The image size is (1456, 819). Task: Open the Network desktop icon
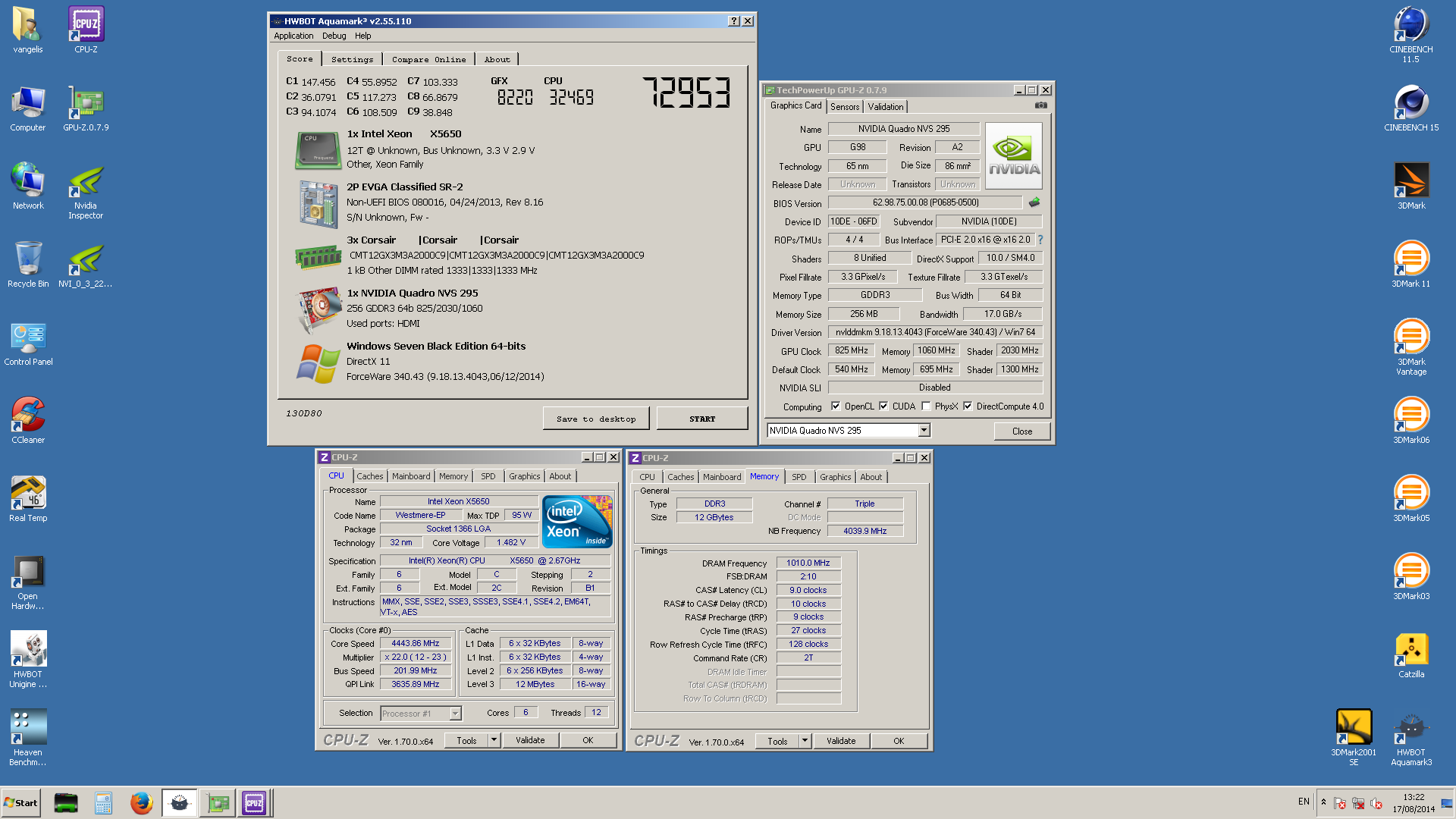coord(28,187)
